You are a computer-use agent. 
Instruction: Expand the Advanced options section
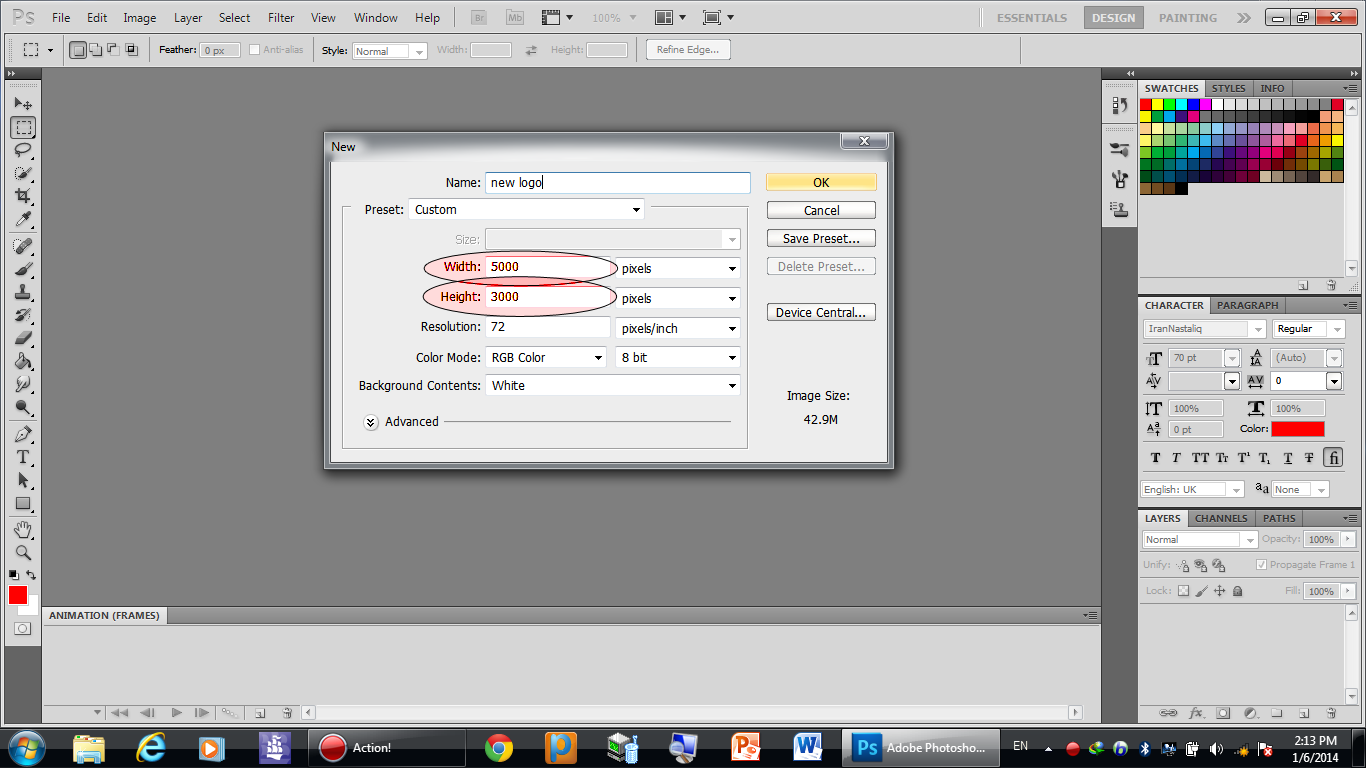click(371, 422)
